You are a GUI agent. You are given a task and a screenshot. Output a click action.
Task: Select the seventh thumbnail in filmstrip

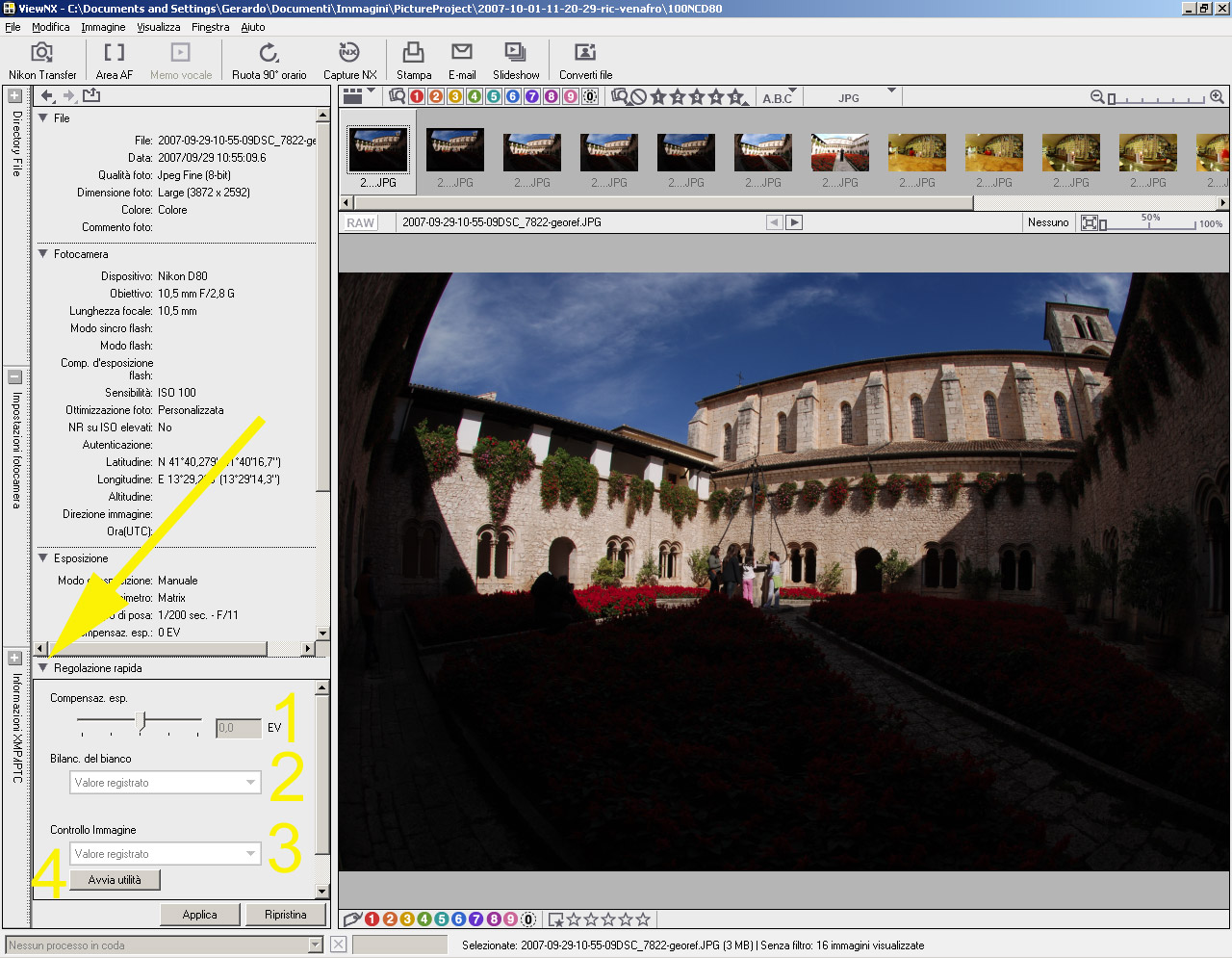coord(839,153)
